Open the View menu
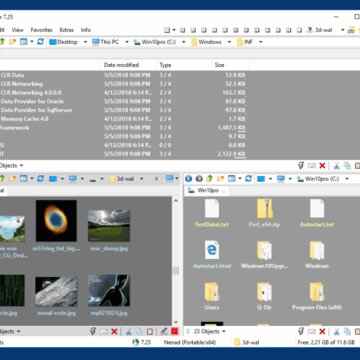 coord(18,30)
